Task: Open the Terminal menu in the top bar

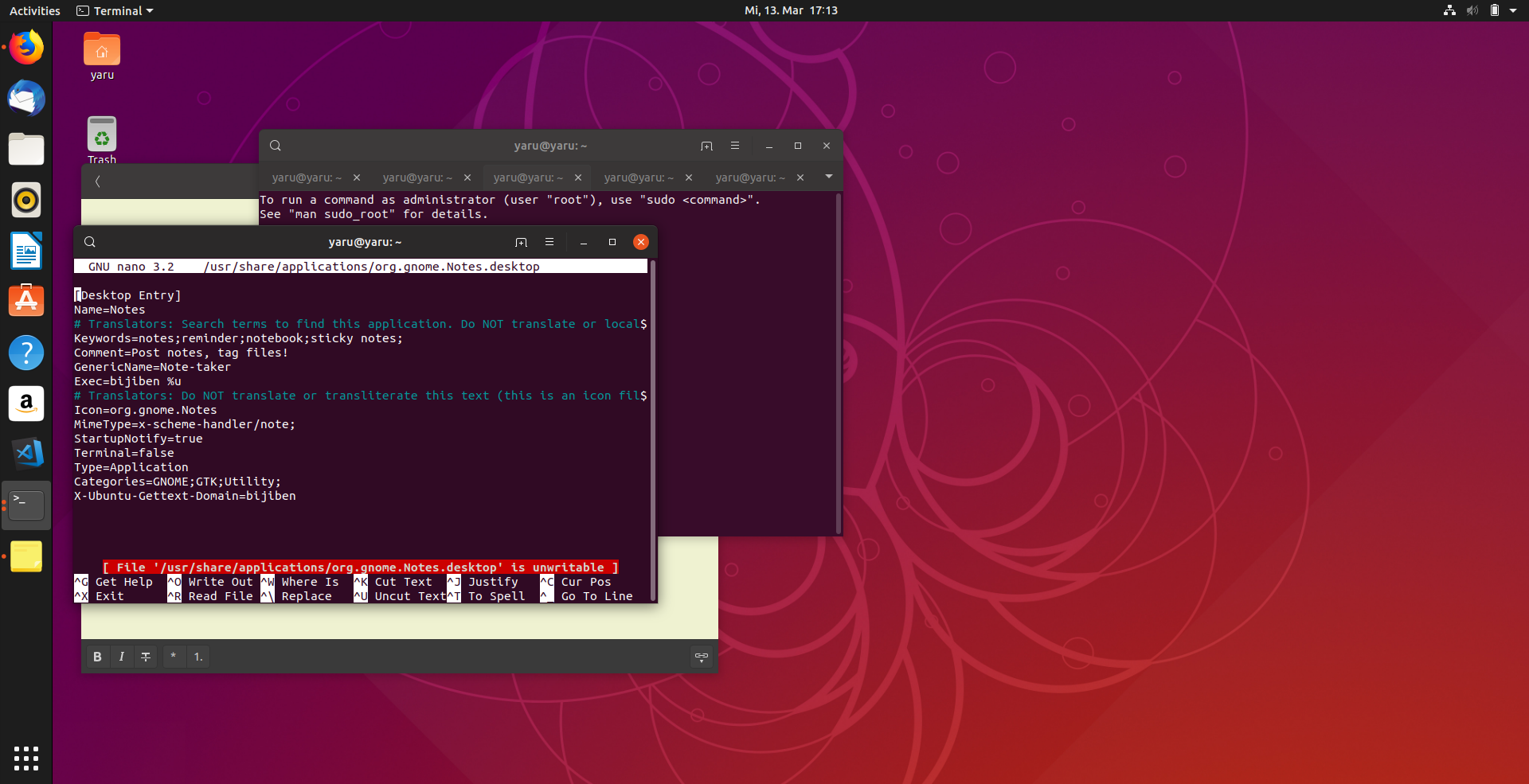Action: [114, 10]
